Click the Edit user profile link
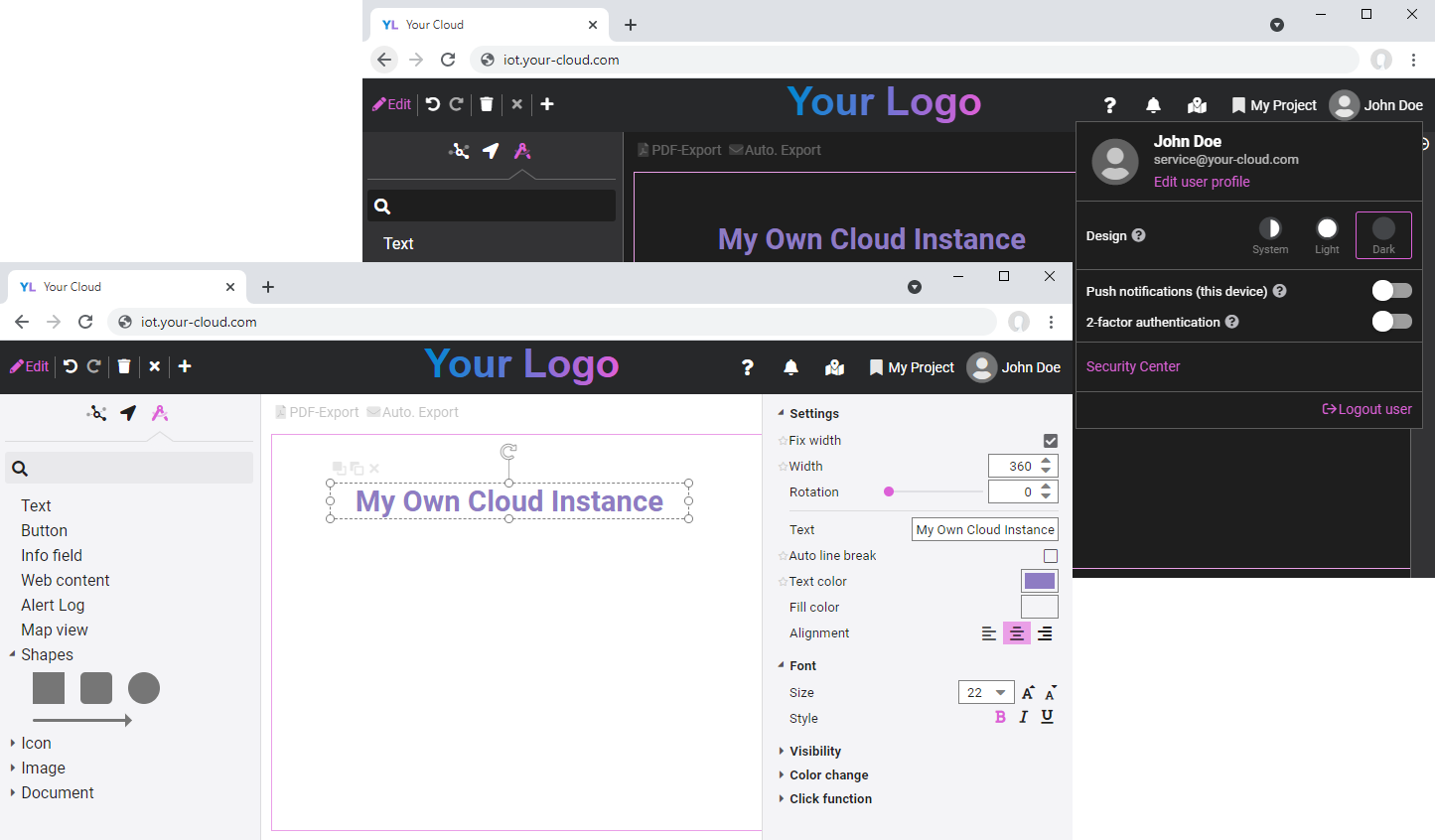Screen dimensions: 1435x840 click(1202, 182)
